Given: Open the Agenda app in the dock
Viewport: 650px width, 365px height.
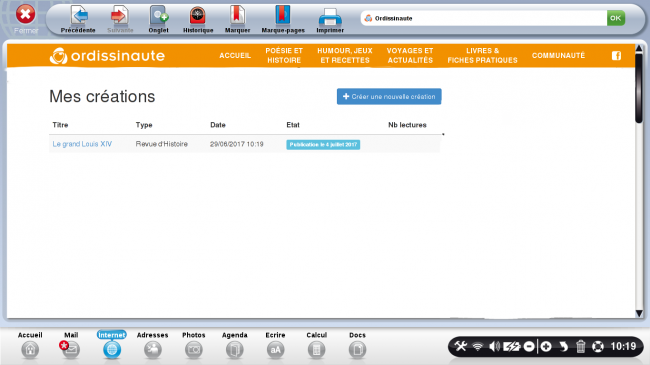Looking at the screenshot, I should pyautogui.click(x=235, y=345).
